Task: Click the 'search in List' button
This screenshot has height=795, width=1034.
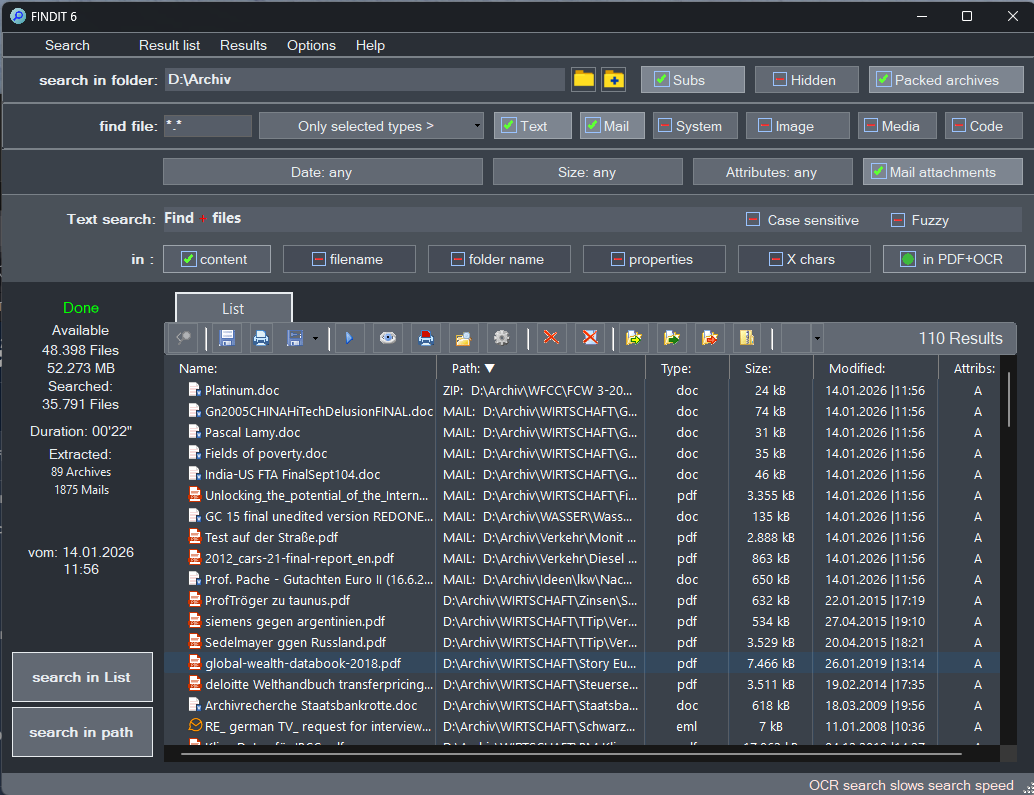Action: coord(82,677)
